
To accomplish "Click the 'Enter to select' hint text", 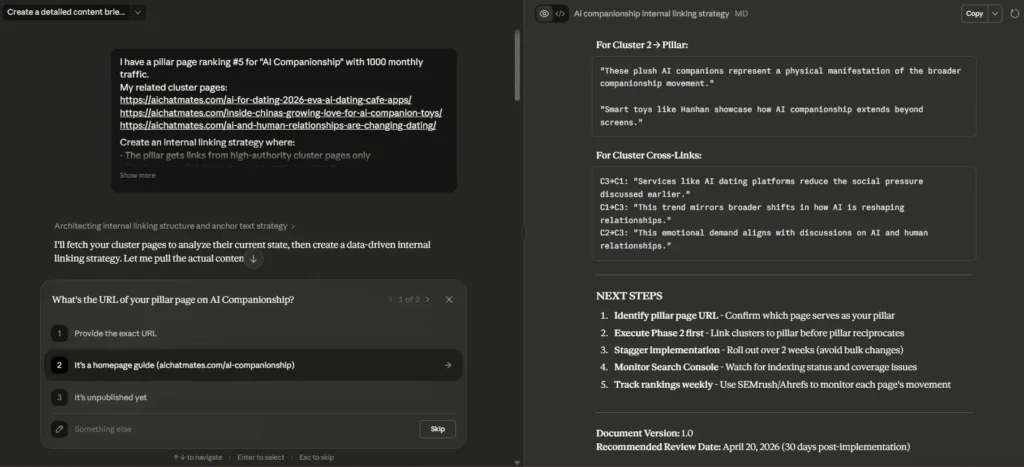I will (261, 457).
